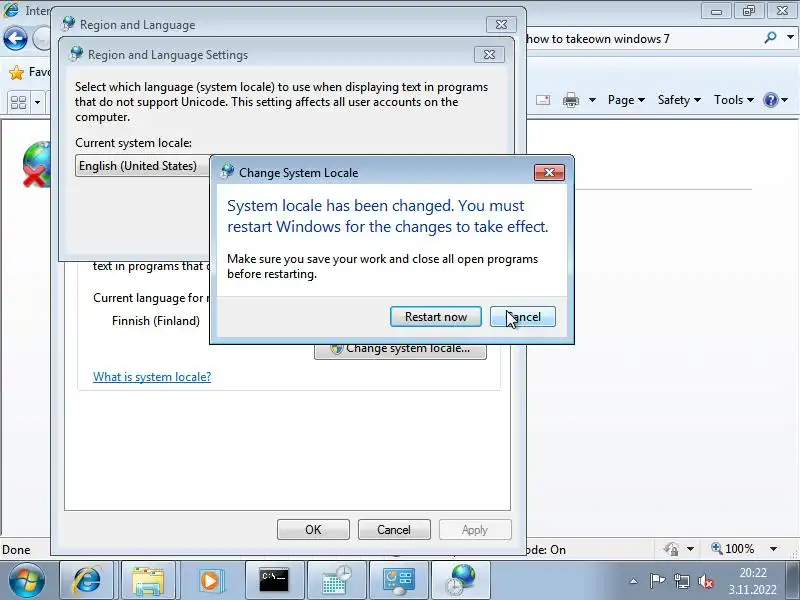Open zoom level 100% control
This screenshot has height=600, width=800.
[733, 549]
